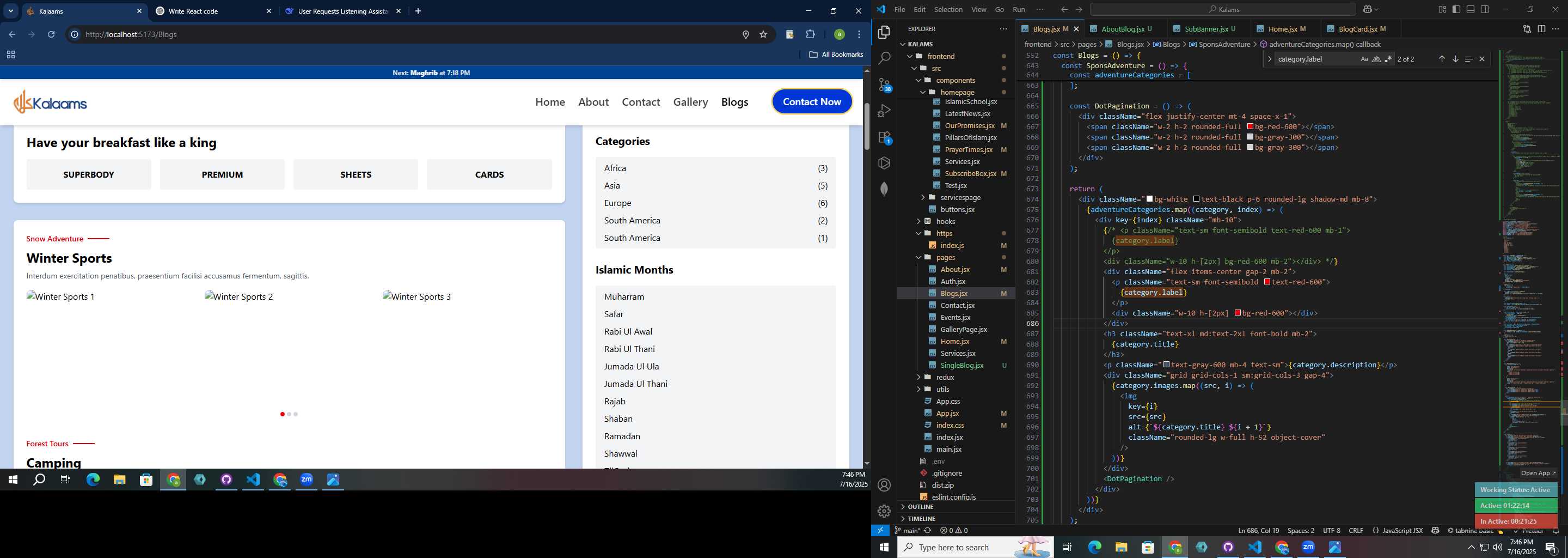
Task: Click the SUPERBODY button on the blog page
Action: 89,174
